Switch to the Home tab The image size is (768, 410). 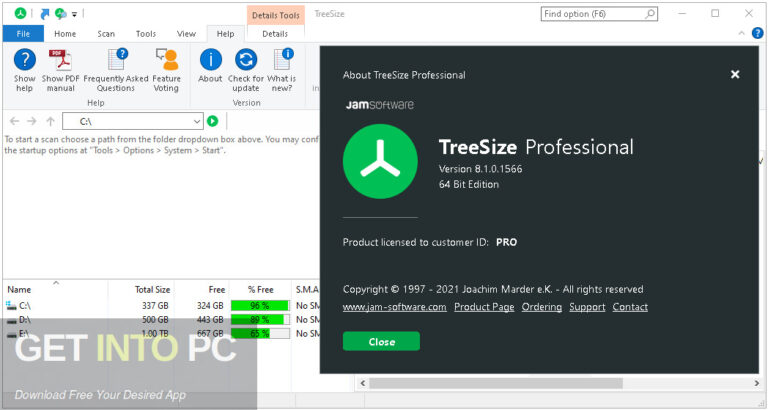[x=65, y=34]
